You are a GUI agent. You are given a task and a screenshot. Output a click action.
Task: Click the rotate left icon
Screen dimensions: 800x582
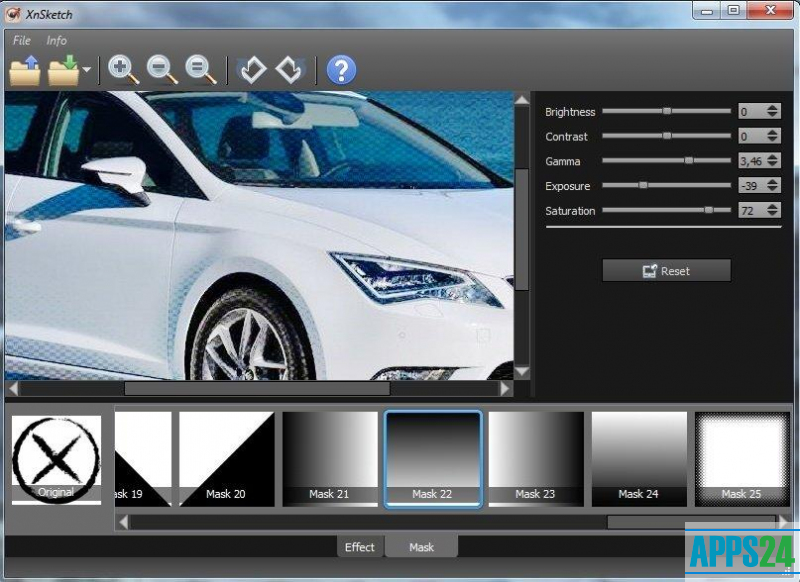point(252,69)
